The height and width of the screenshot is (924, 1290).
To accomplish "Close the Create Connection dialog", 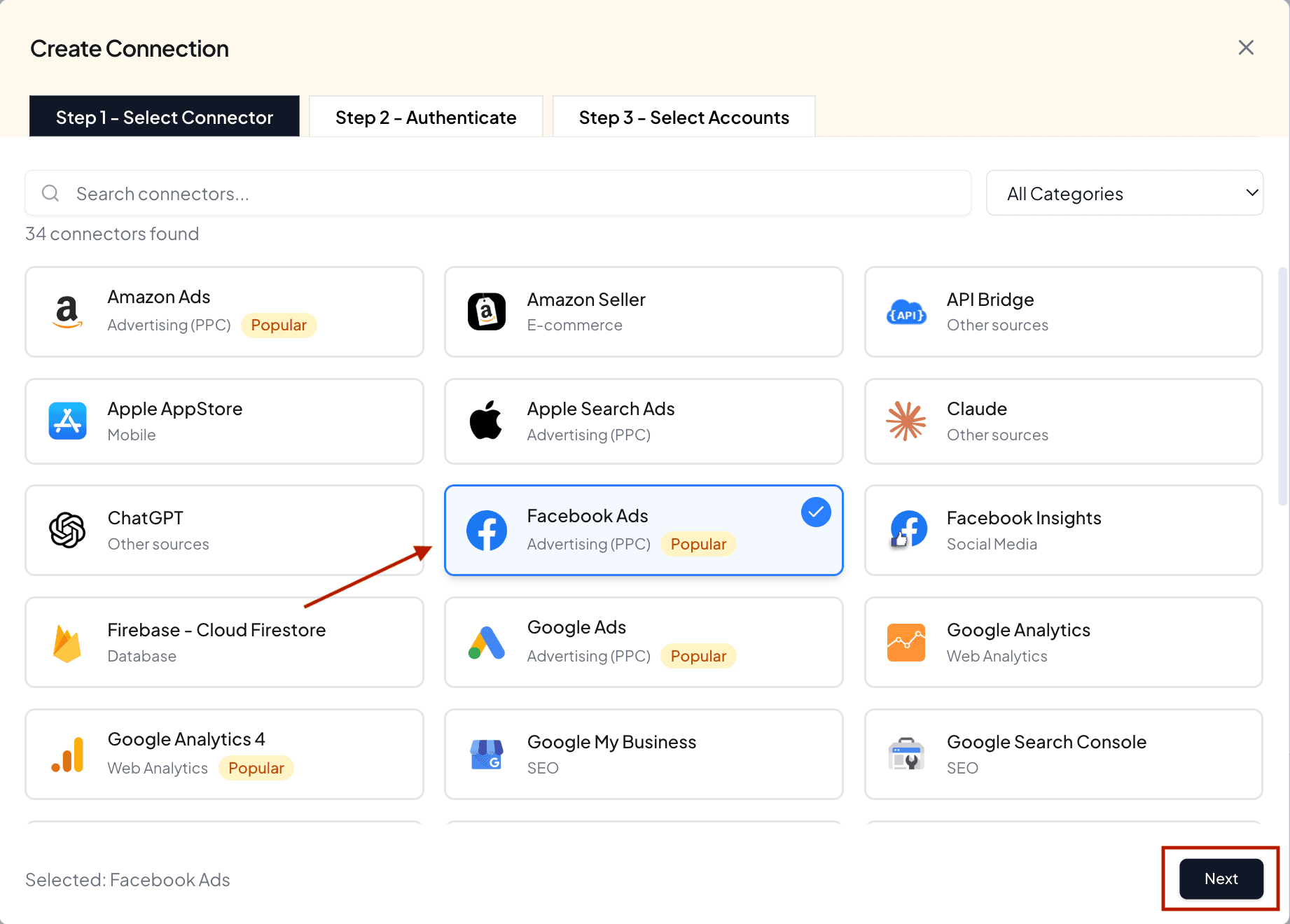I will [x=1246, y=48].
